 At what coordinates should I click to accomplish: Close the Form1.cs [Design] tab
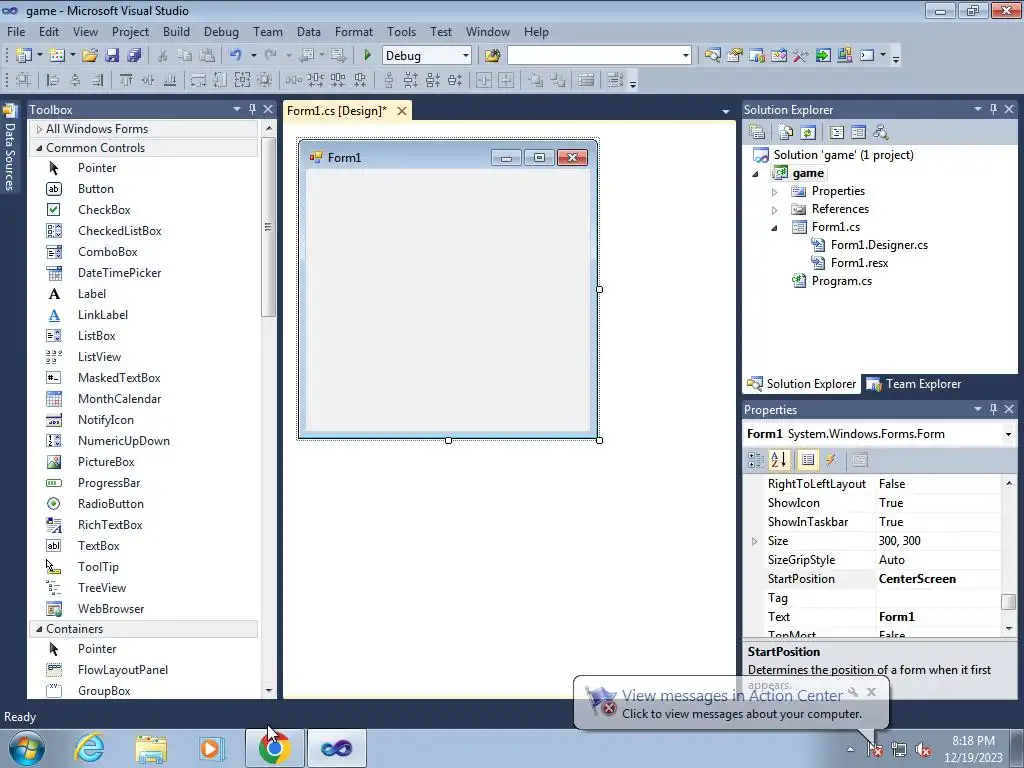[x=402, y=111]
